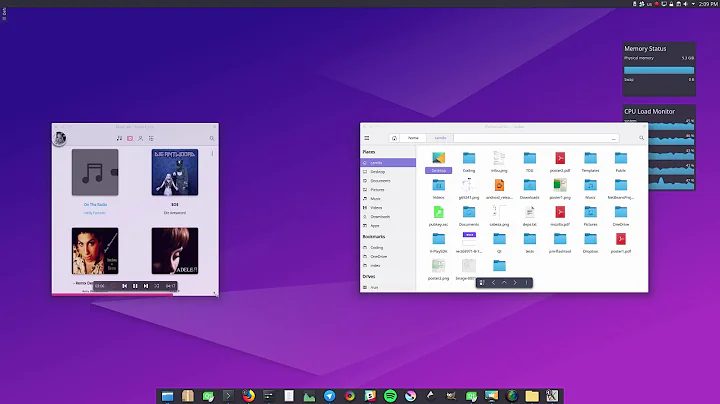Select the deps.txt file

(529, 212)
